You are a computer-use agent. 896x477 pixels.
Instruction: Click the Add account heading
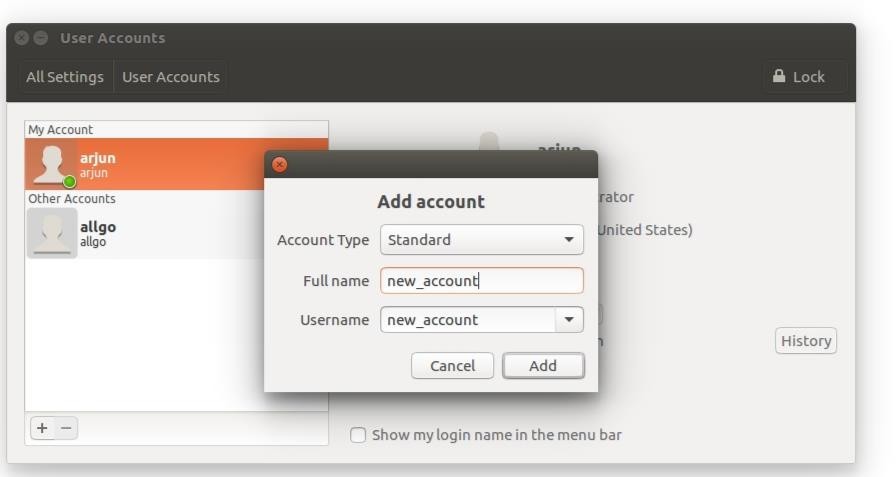tap(431, 202)
